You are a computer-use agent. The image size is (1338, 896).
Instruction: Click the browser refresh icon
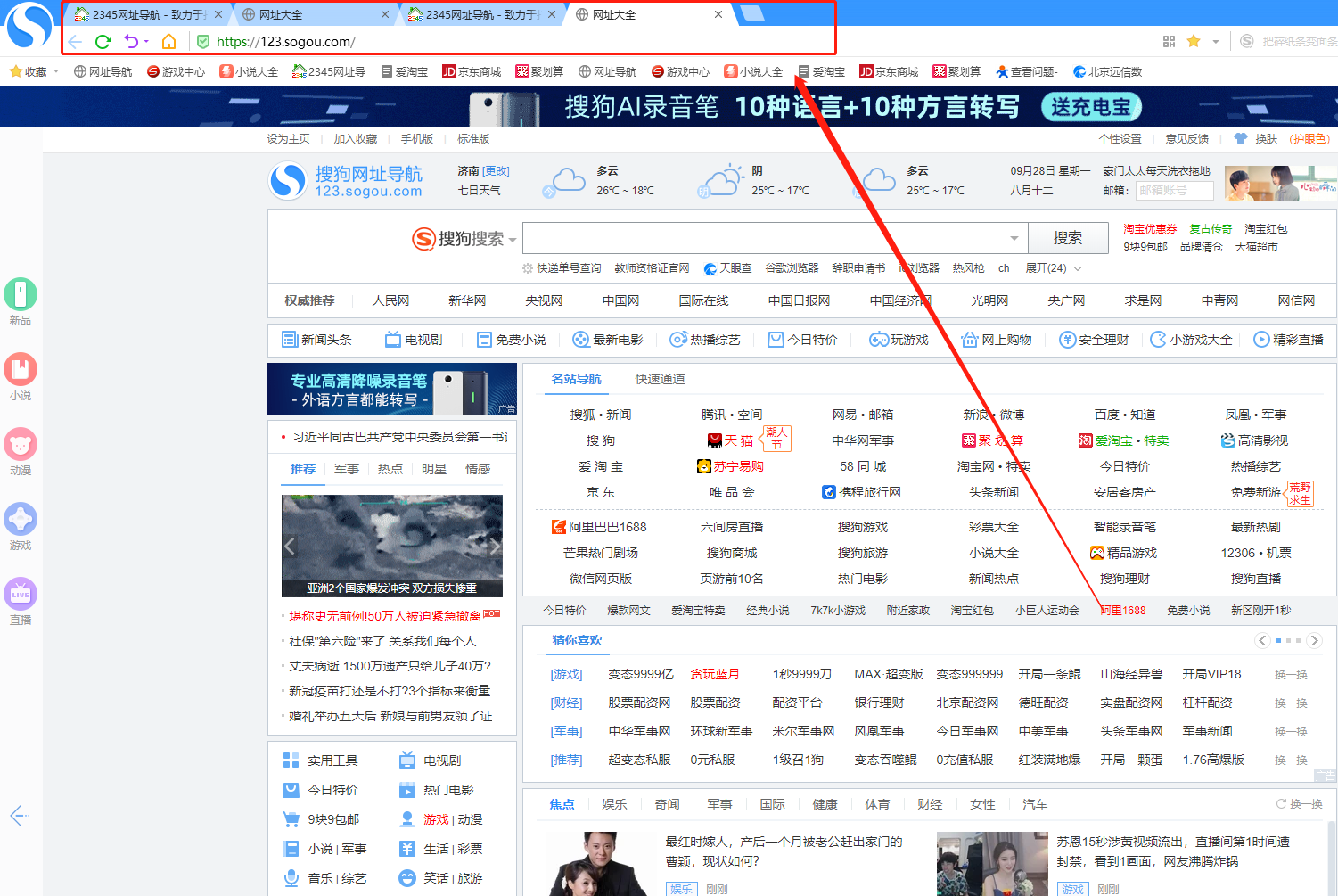coord(103,42)
